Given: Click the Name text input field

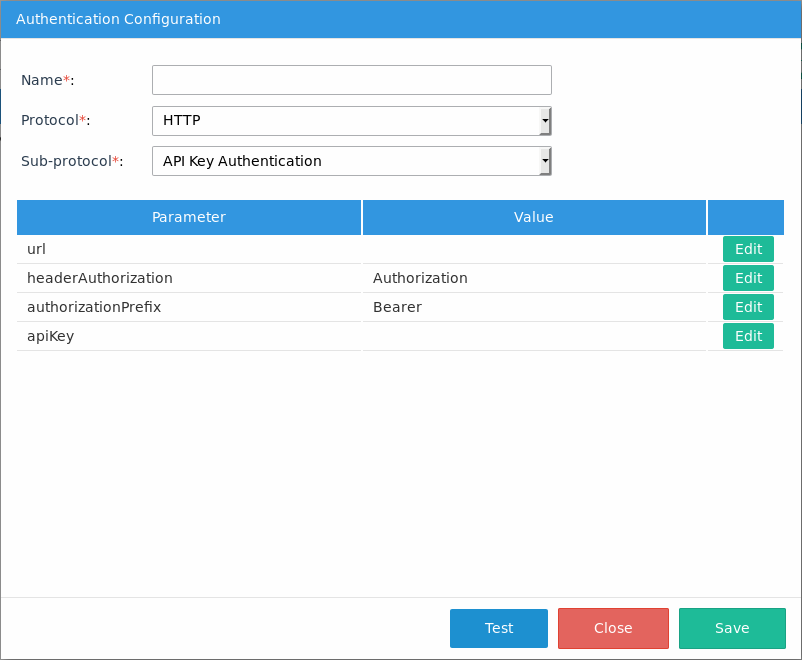Looking at the screenshot, I should pyautogui.click(x=351, y=80).
